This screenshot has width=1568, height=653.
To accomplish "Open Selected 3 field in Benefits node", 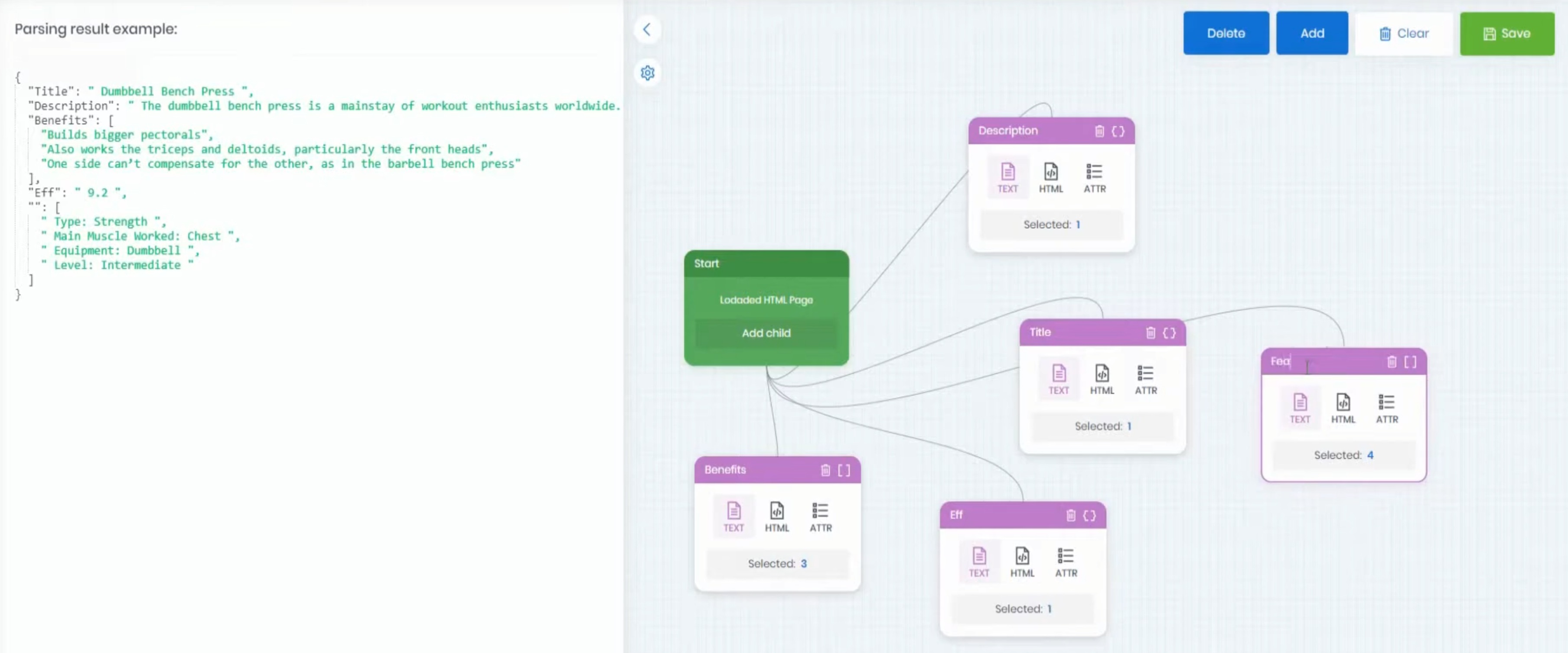I will point(777,564).
